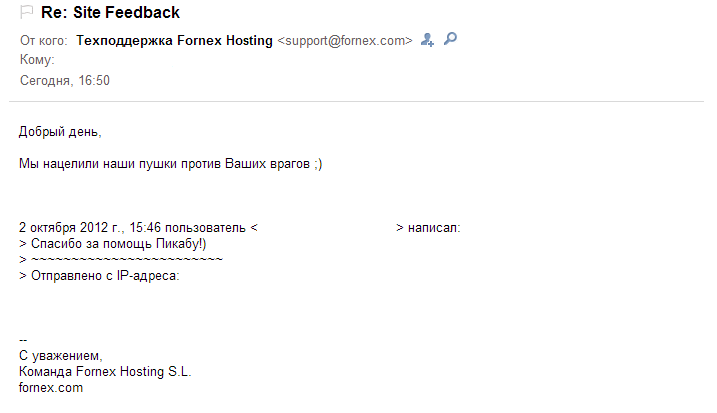Click the magnifier icon beside sender address
The width and height of the screenshot is (717, 413).
pos(450,40)
